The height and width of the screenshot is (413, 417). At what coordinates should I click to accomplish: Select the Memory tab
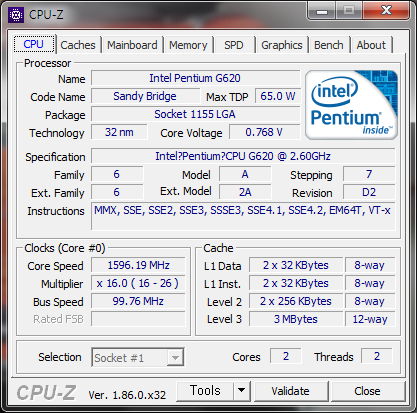coord(188,45)
